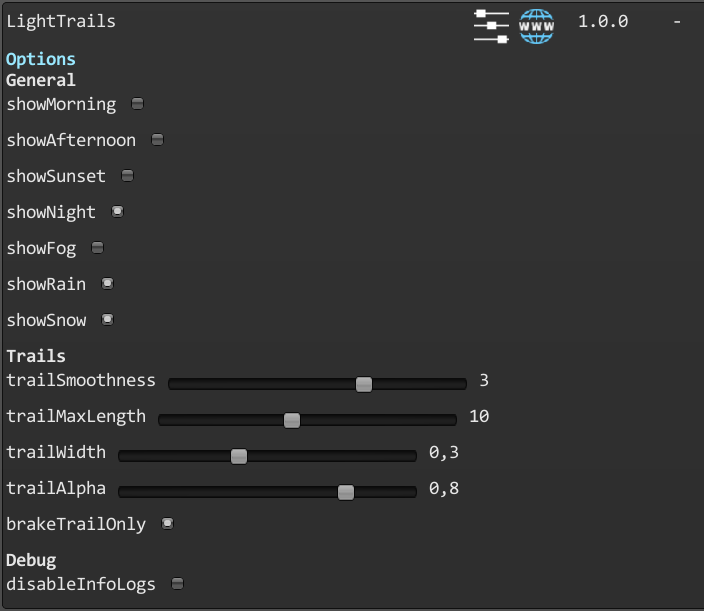The width and height of the screenshot is (704, 611).
Task: Click the trailSmoothness slider handle
Action: 364,384
